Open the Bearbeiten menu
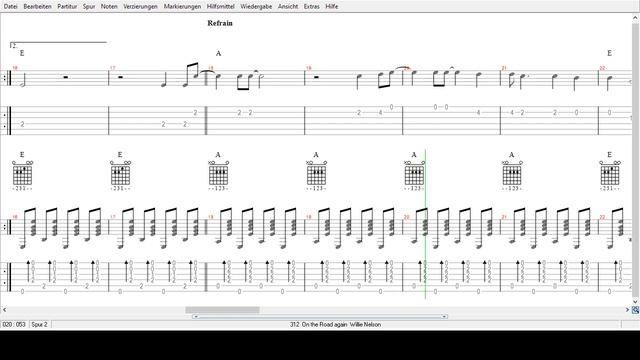 [37, 7]
